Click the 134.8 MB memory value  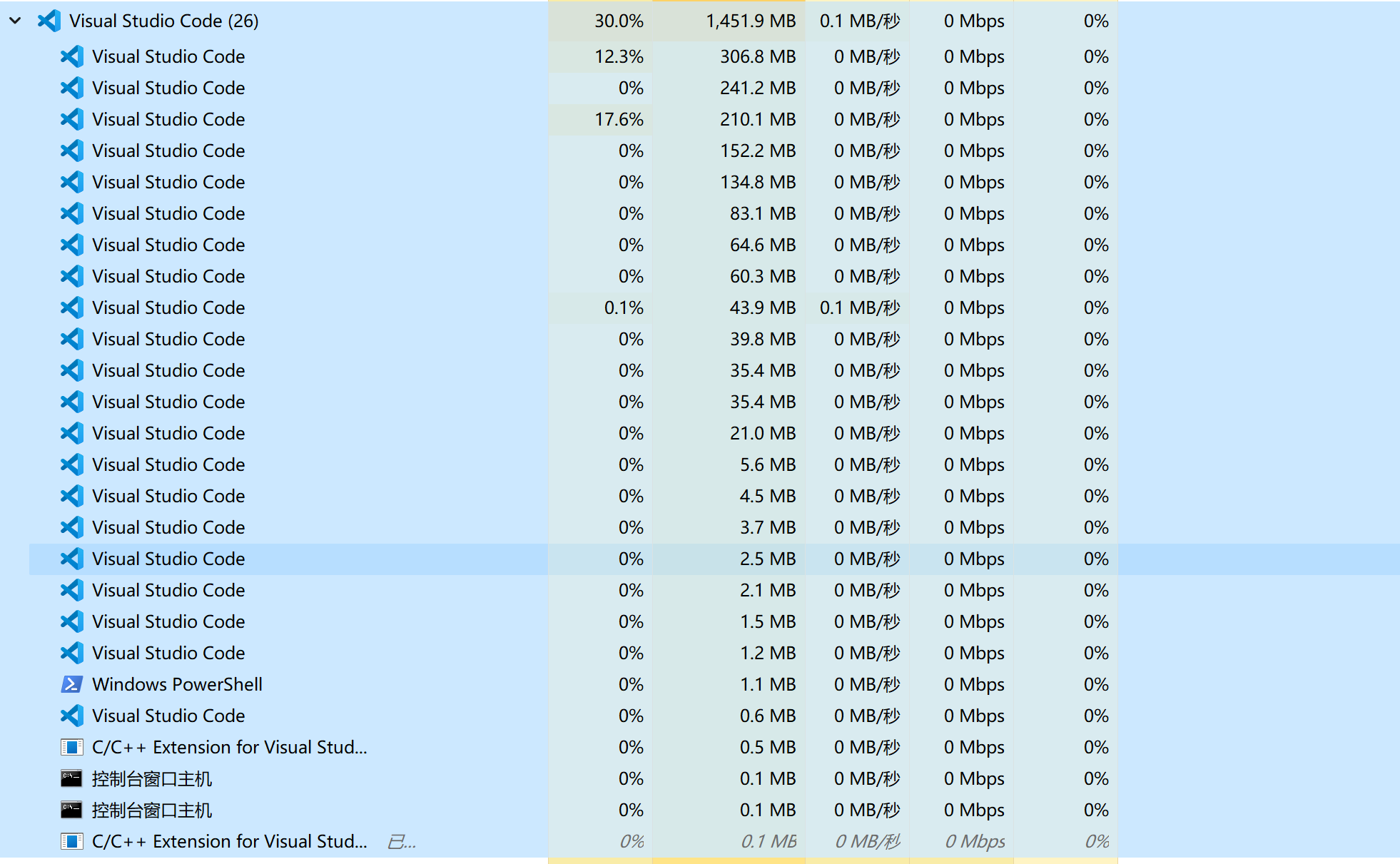[x=758, y=182]
